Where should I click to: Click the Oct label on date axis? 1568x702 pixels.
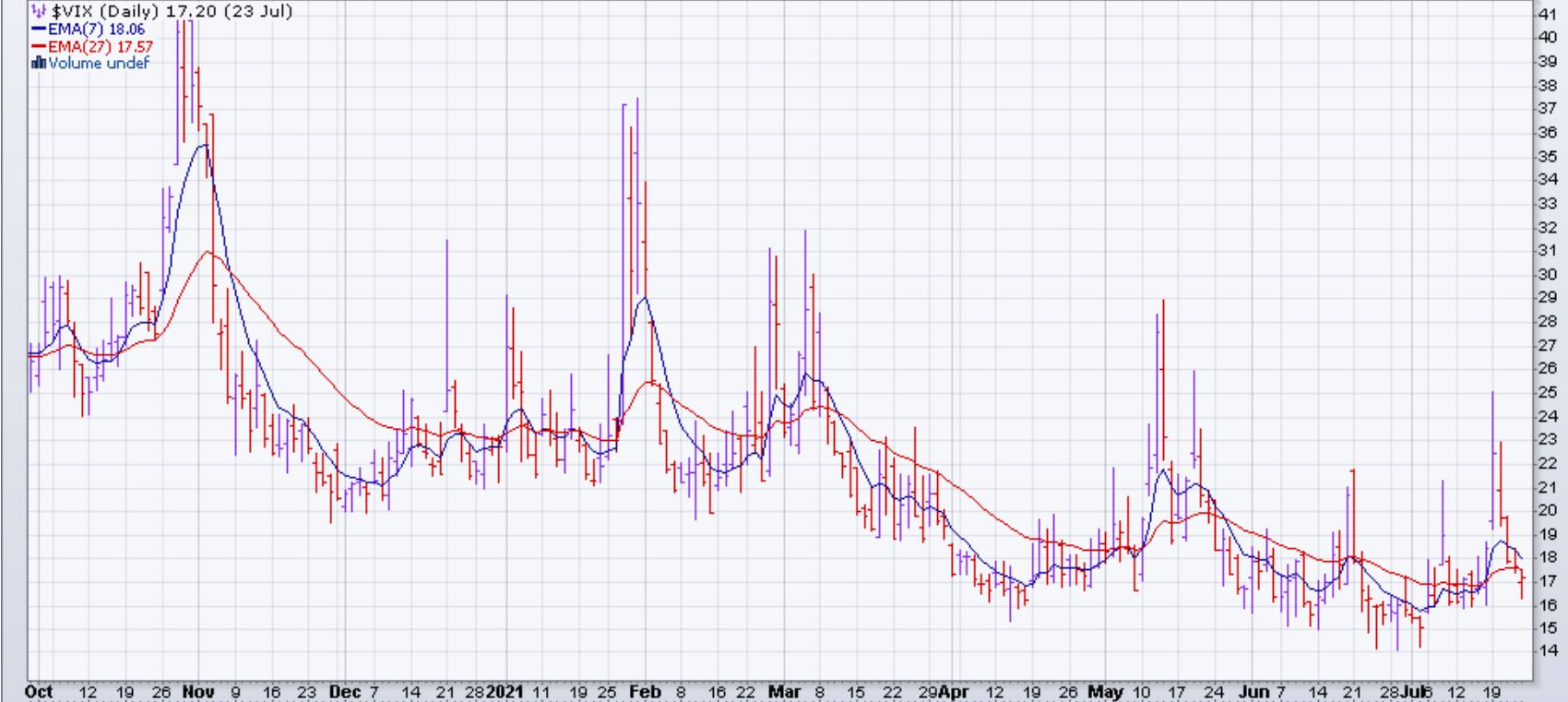[x=39, y=692]
